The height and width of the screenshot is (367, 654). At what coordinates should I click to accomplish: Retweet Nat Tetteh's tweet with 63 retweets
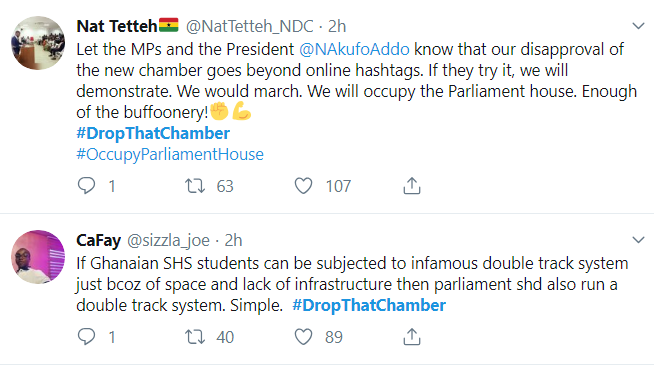(x=195, y=186)
